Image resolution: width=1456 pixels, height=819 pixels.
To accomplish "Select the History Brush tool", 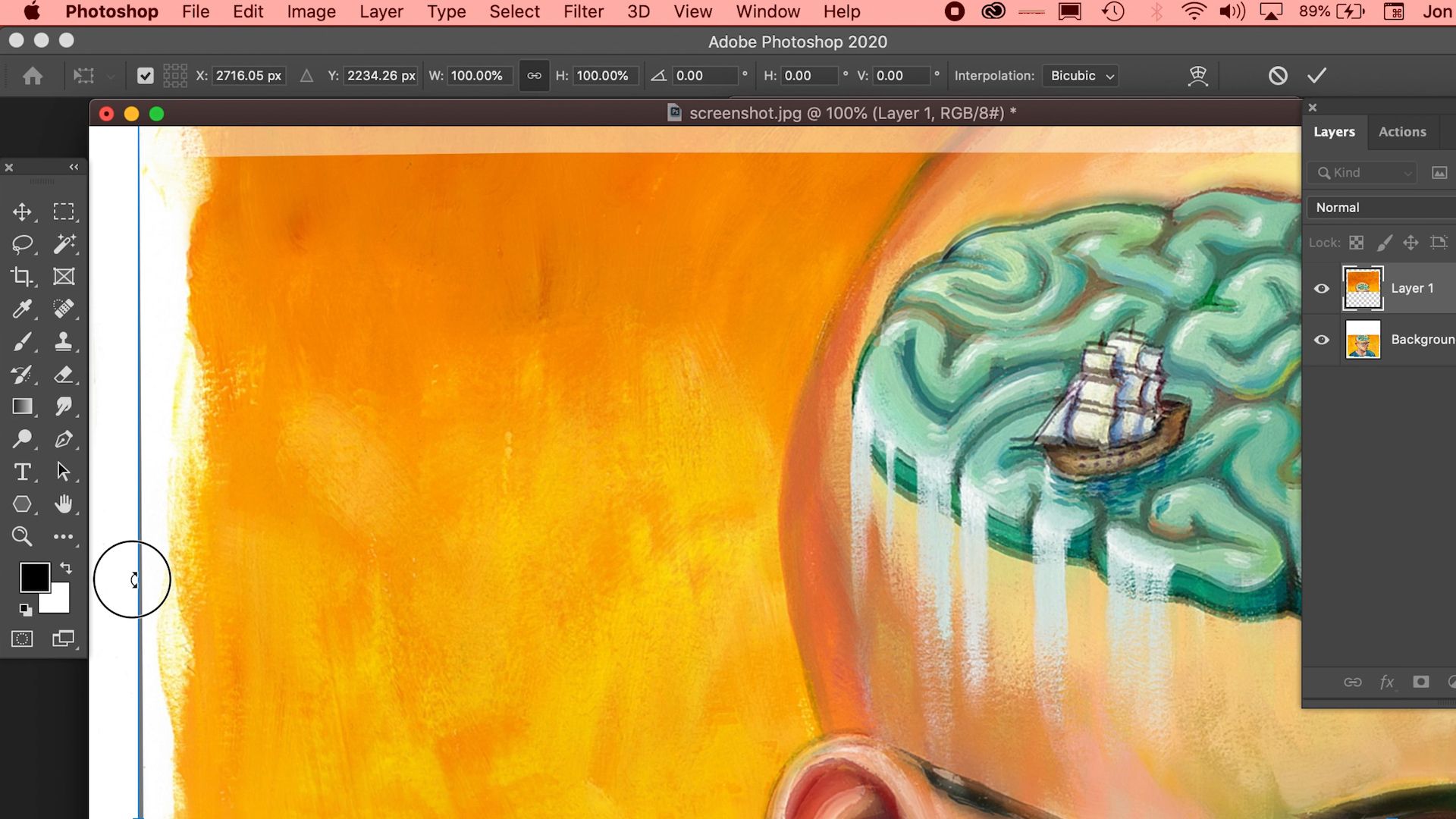I will tap(22, 374).
